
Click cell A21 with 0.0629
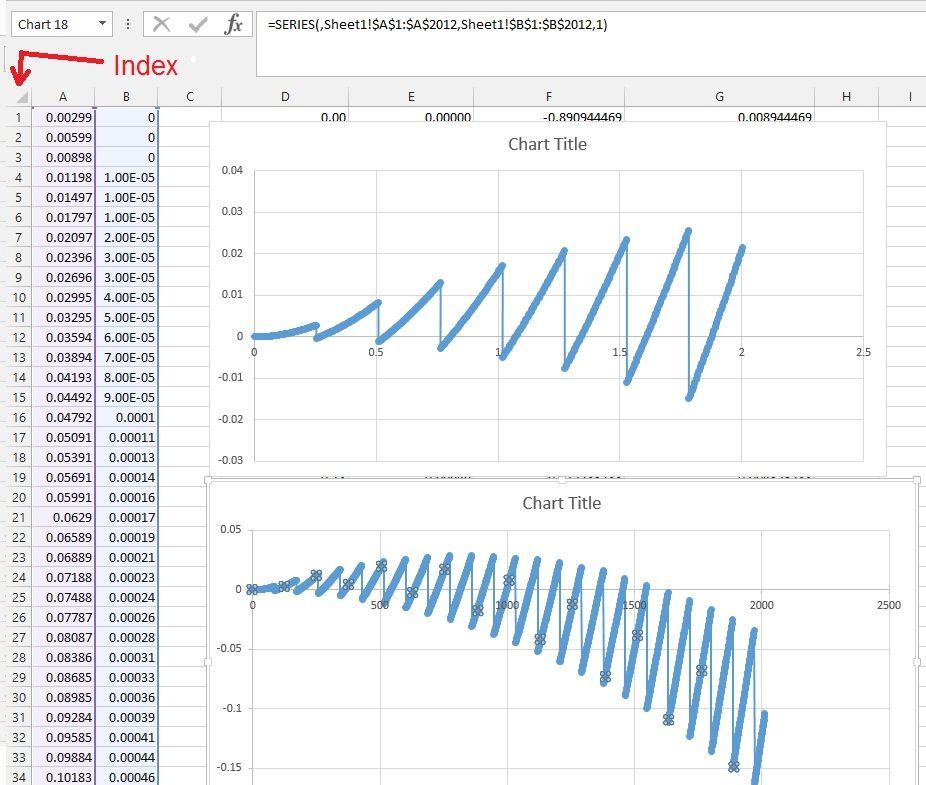(63, 517)
